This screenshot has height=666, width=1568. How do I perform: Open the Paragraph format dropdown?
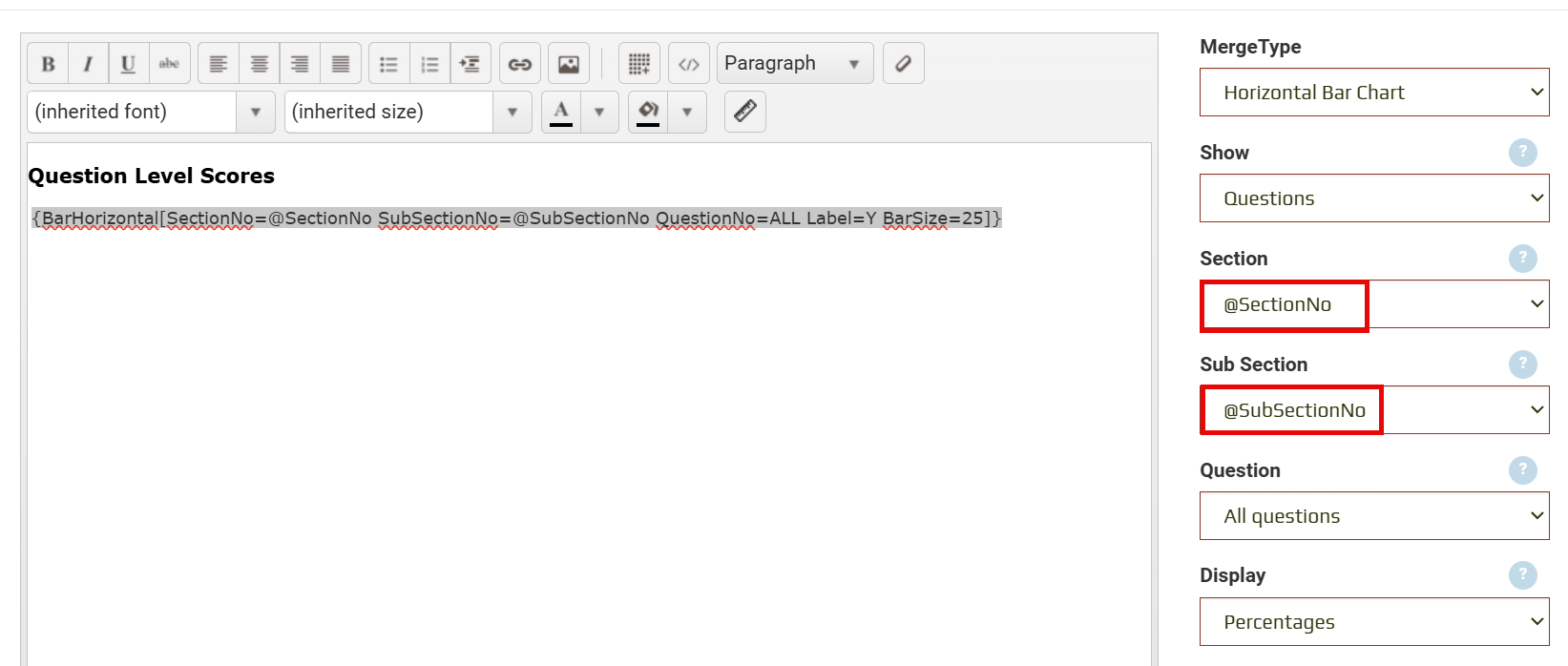click(x=794, y=64)
